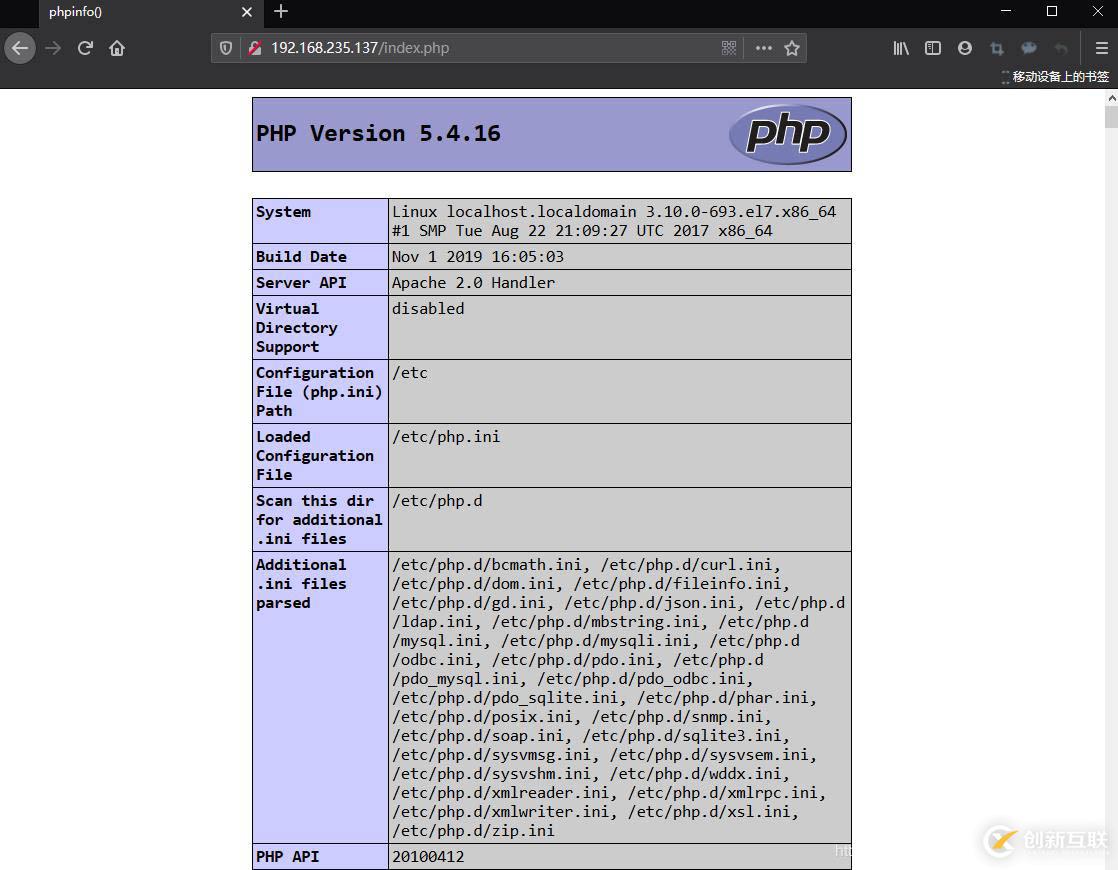Open the tracking protection shield icon
Screen dimensions: 1118x870
[226, 48]
